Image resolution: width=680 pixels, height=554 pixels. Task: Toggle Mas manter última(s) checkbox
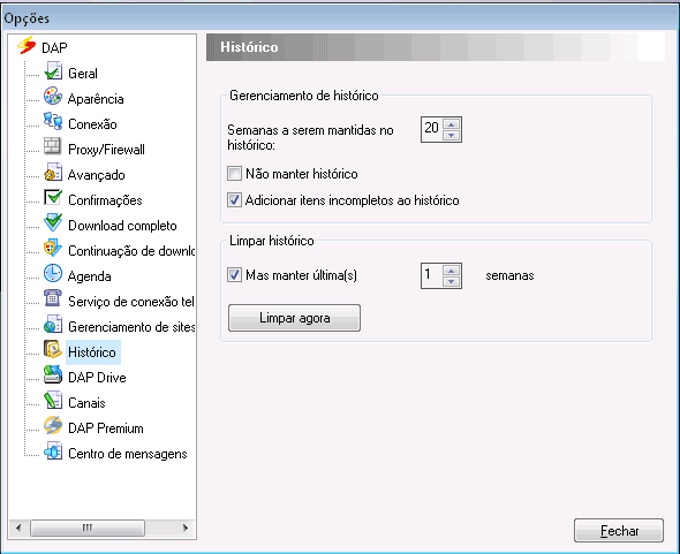tap(234, 275)
